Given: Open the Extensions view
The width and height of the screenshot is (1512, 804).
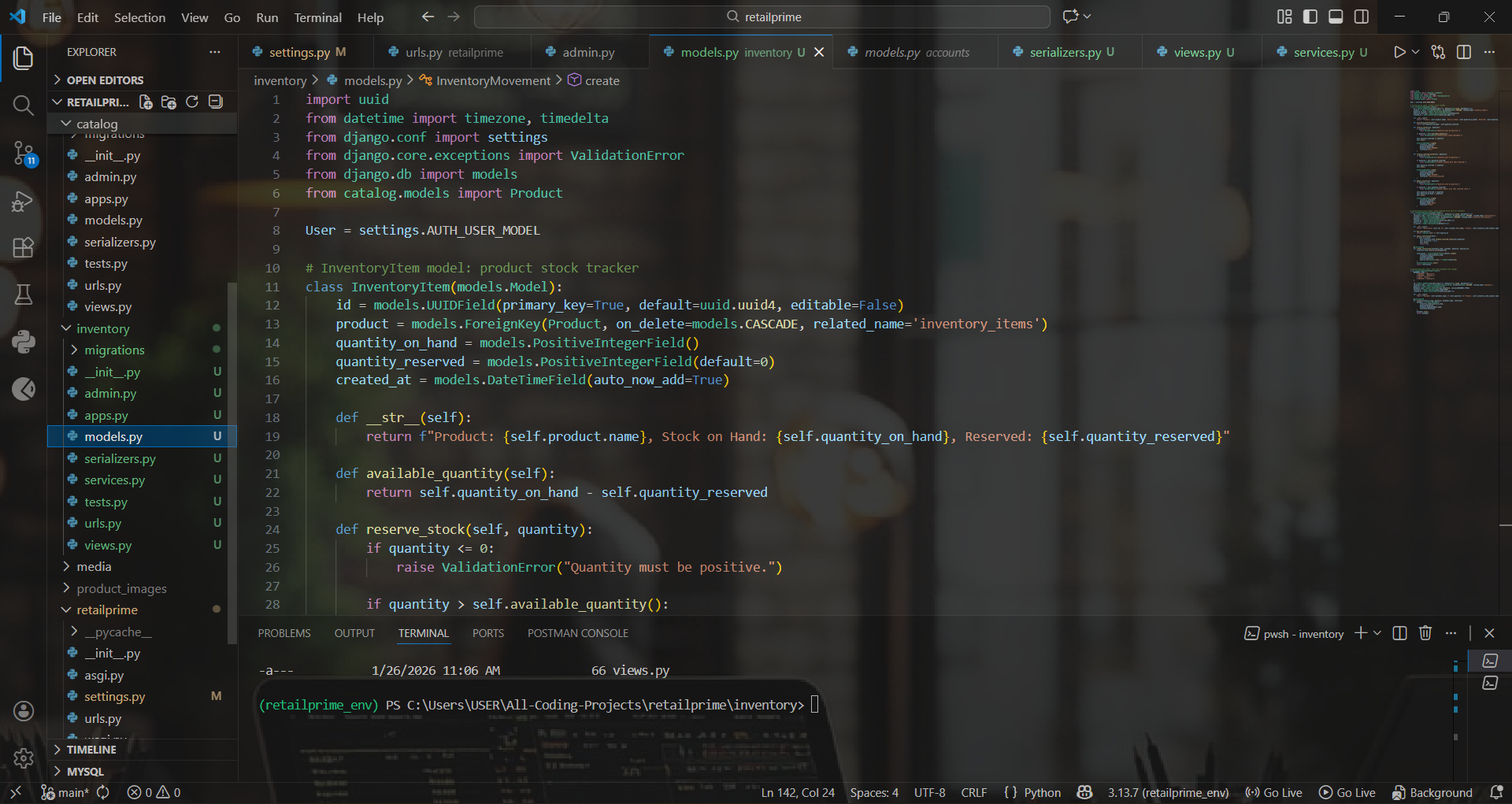Looking at the screenshot, I should (x=24, y=247).
